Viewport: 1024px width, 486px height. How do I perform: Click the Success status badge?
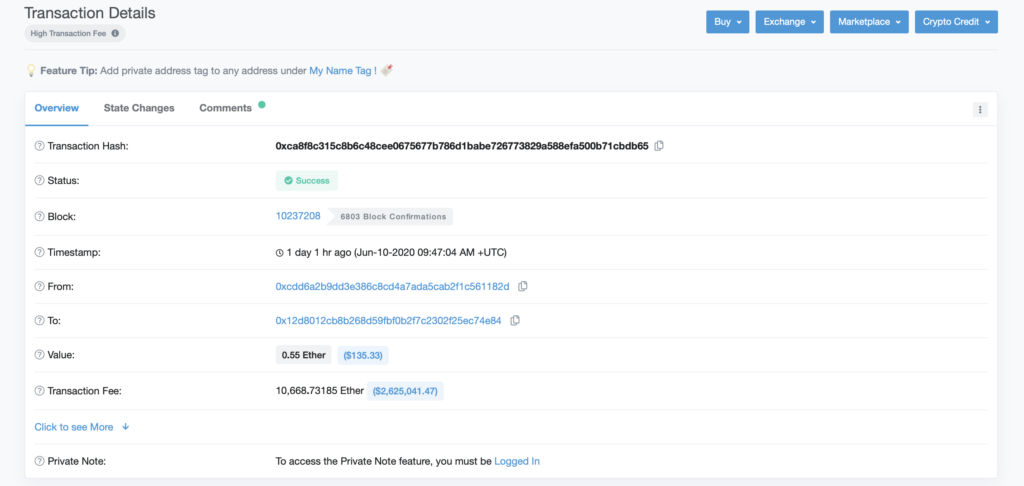[307, 180]
